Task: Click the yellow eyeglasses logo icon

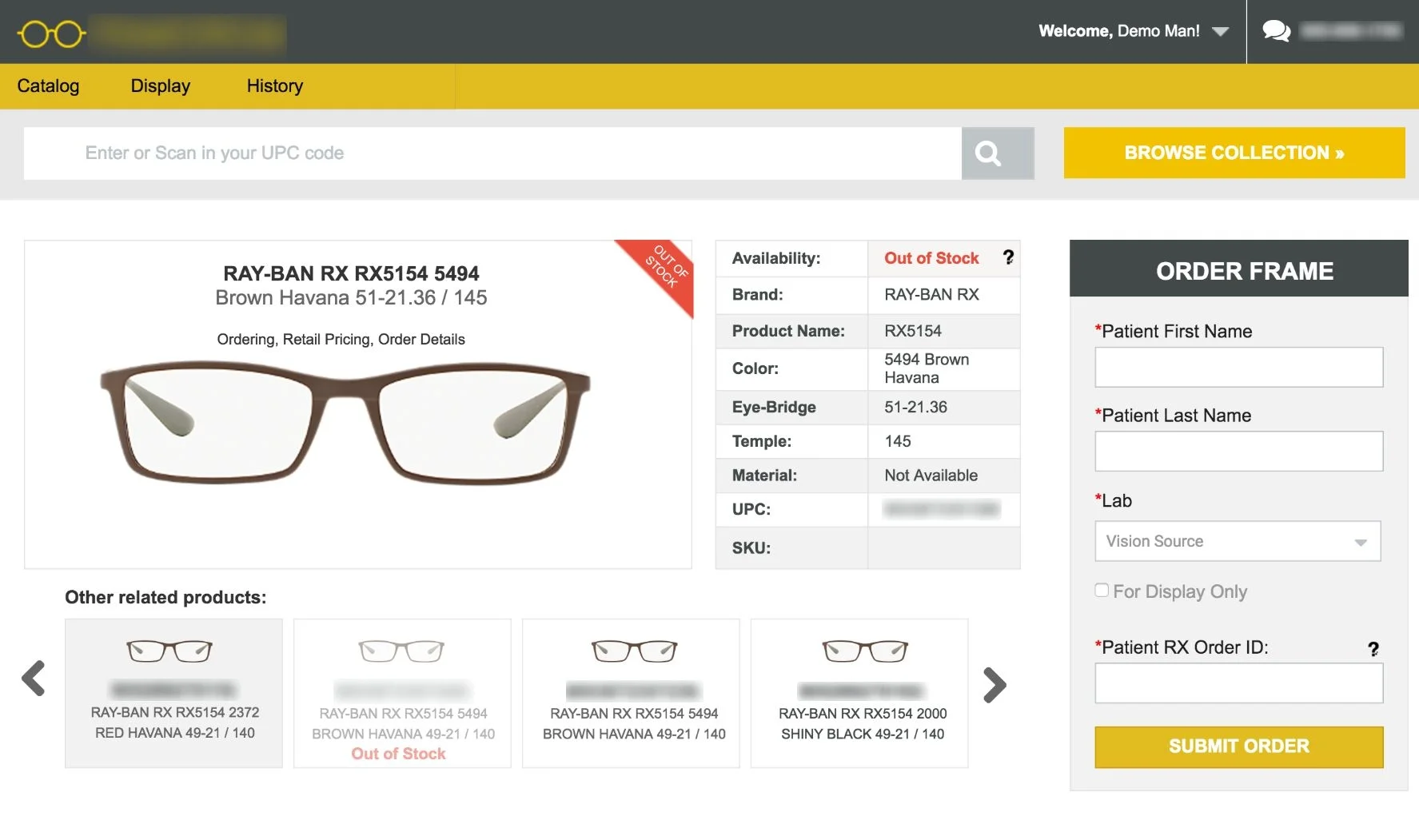Action: [52, 34]
